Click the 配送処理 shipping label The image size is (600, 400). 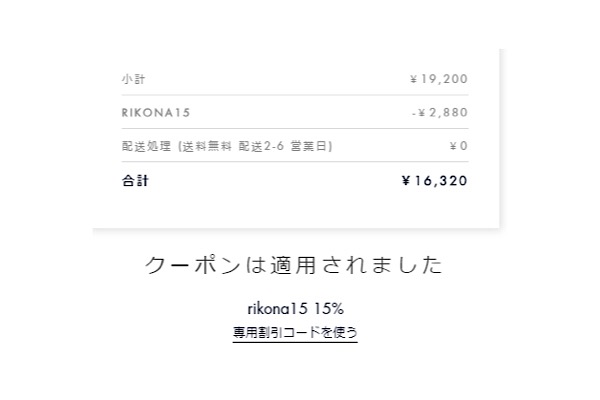click(146, 146)
